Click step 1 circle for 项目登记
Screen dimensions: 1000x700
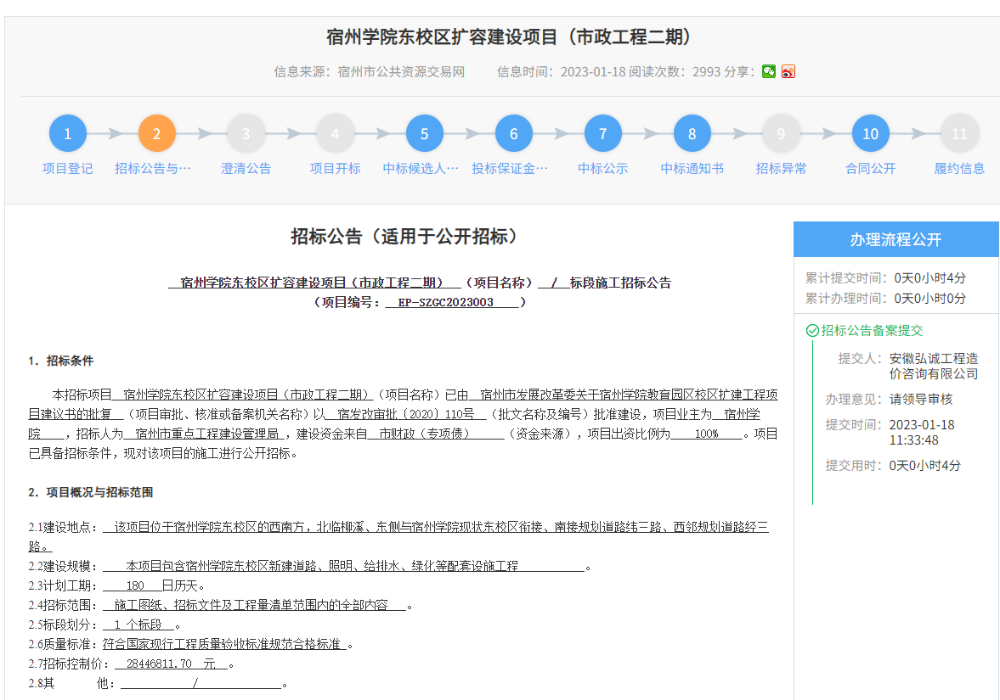pos(68,133)
